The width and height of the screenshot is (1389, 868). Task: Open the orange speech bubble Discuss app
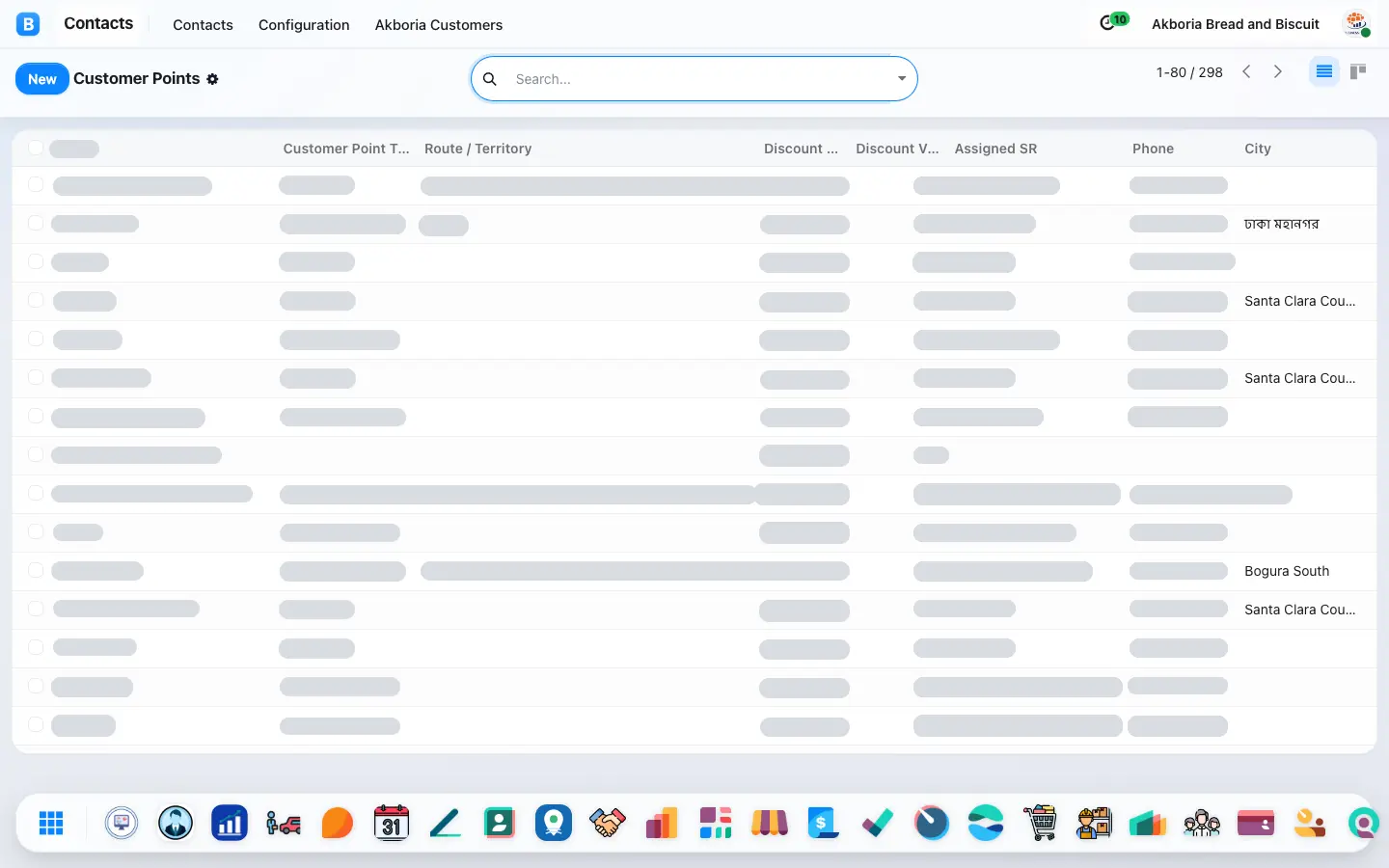(x=338, y=823)
